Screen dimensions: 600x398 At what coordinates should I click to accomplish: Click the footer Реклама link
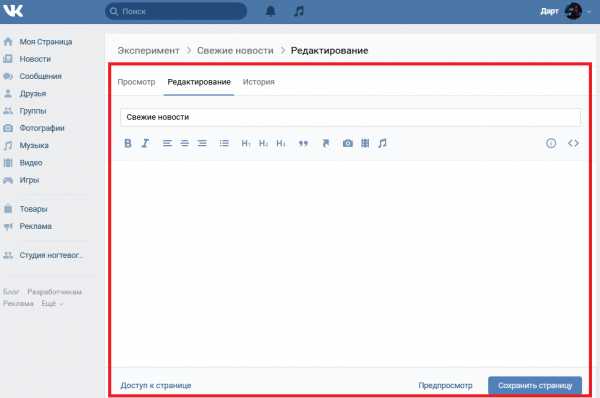click(x=18, y=303)
